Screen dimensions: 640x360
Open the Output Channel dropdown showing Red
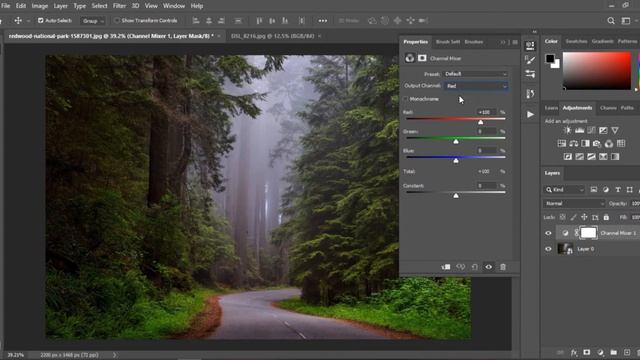click(x=476, y=86)
